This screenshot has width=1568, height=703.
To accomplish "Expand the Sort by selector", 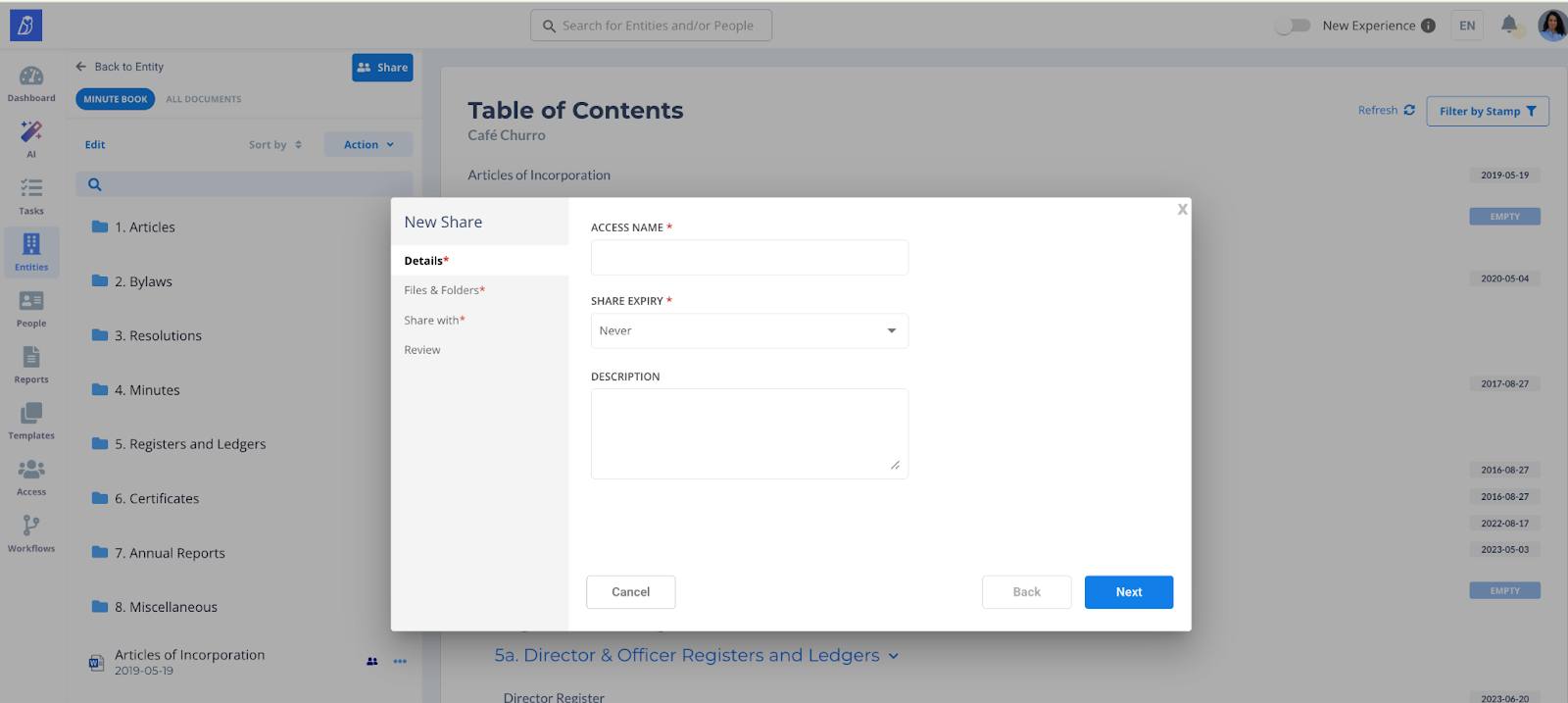I will [274, 145].
